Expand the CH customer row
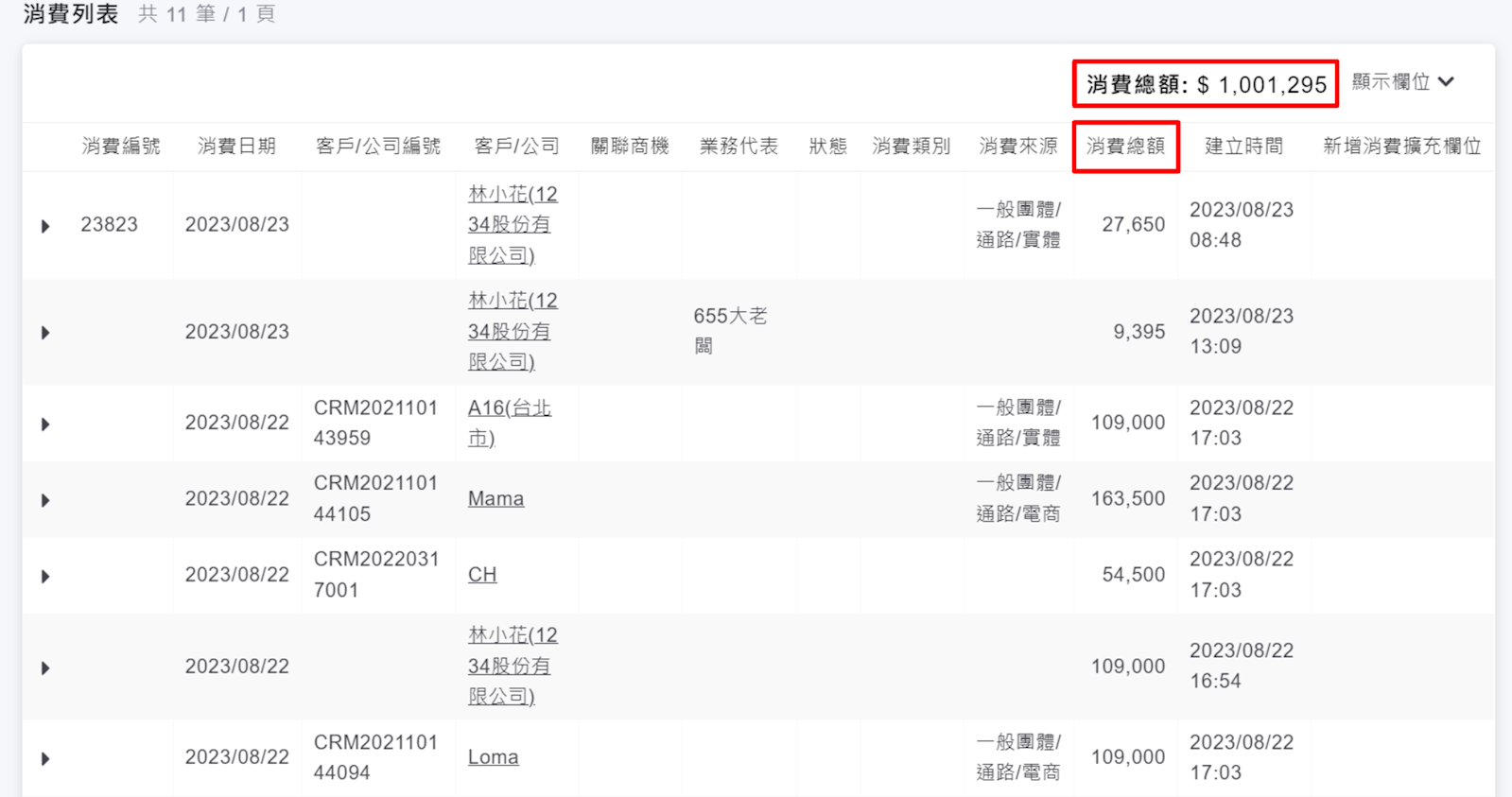The width and height of the screenshot is (1512, 797). (x=45, y=577)
